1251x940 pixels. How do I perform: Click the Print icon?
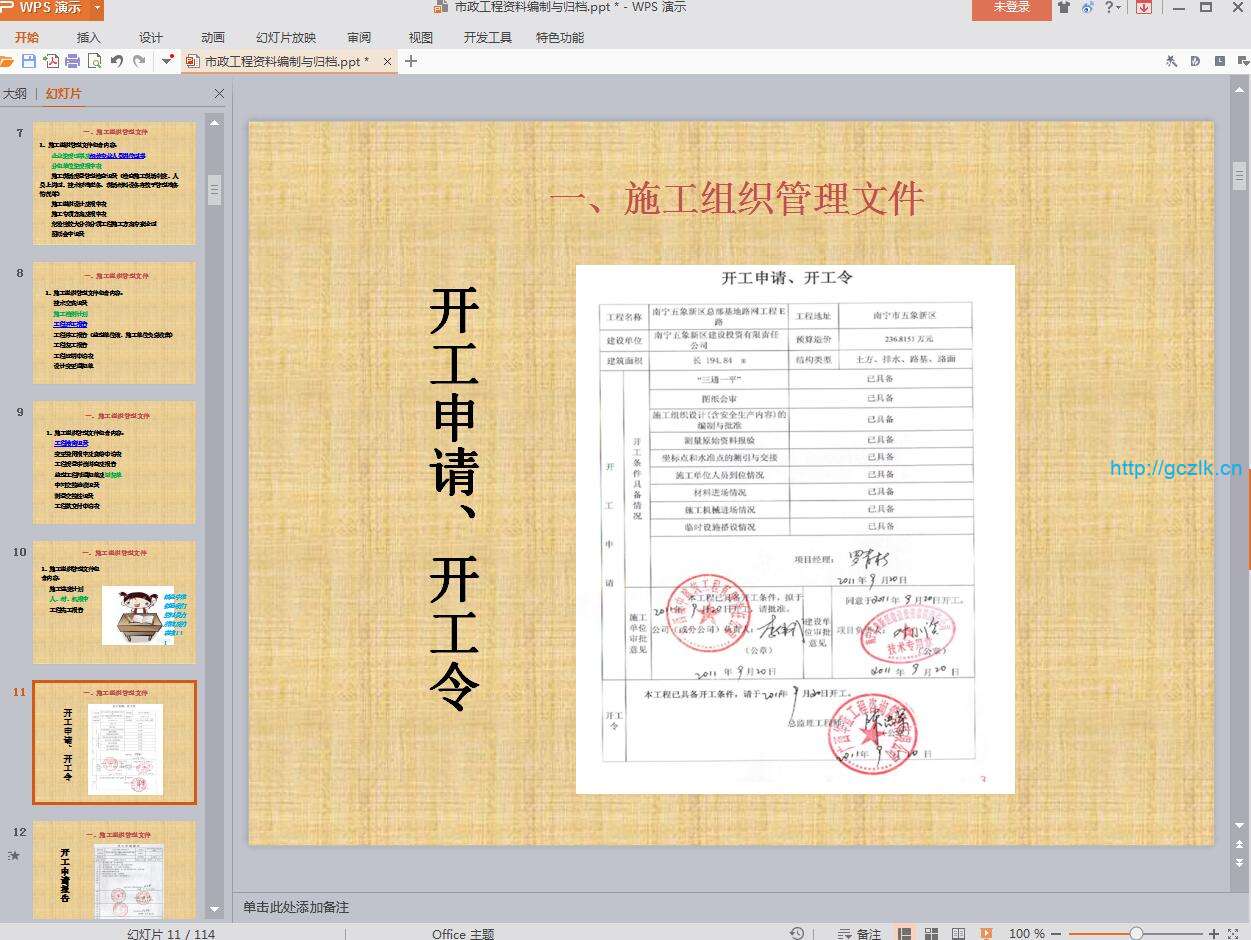click(72, 61)
